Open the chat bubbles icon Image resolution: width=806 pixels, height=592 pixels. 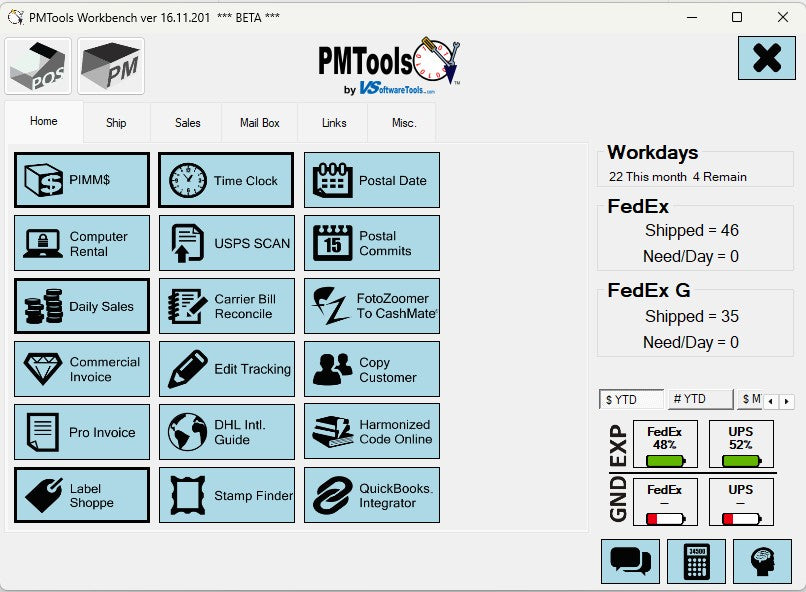tap(630, 561)
